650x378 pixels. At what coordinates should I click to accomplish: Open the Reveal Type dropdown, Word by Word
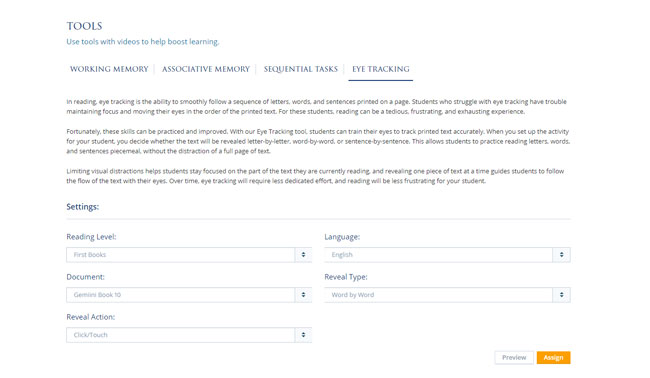coord(447,295)
